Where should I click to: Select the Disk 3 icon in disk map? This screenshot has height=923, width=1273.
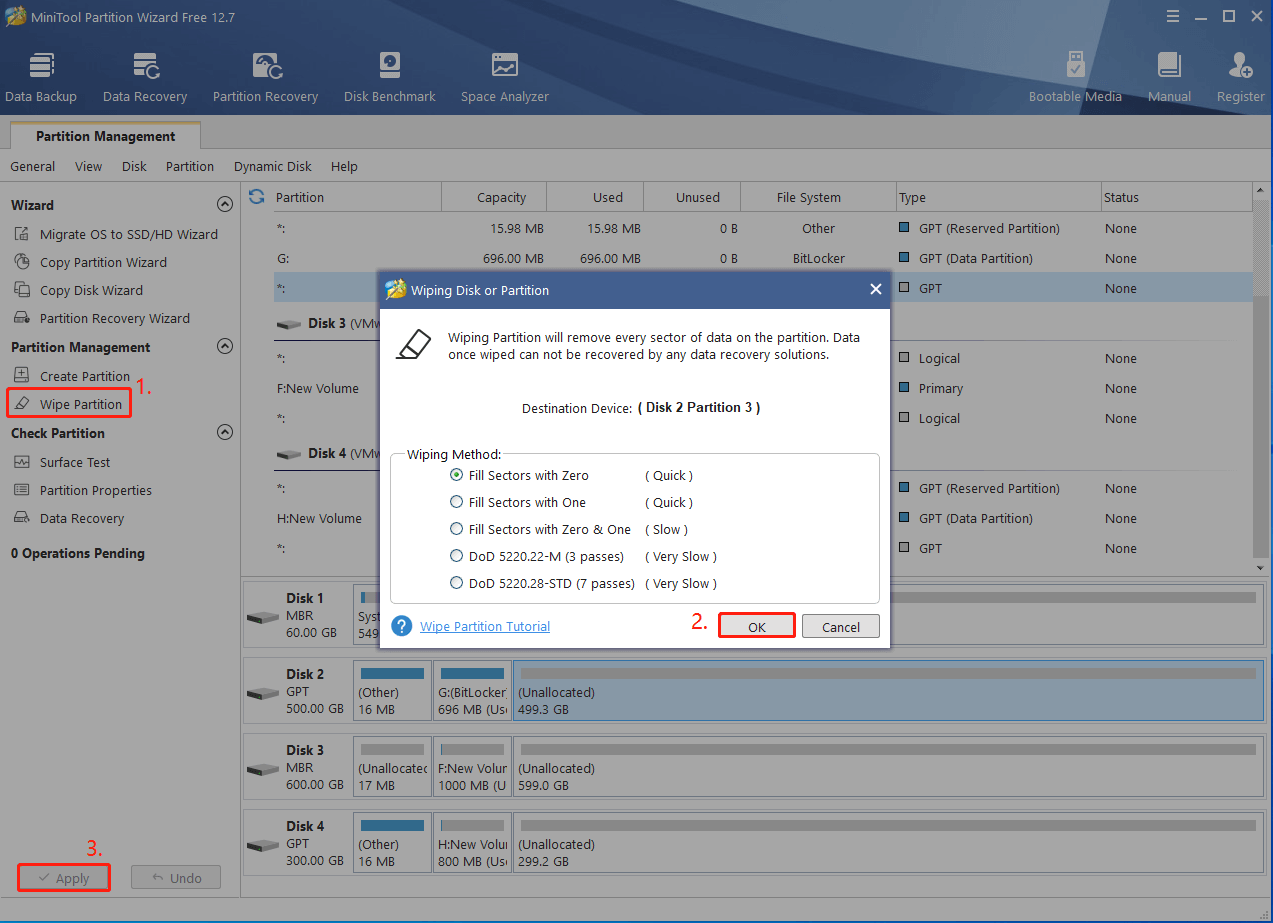click(x=263, y=768)
